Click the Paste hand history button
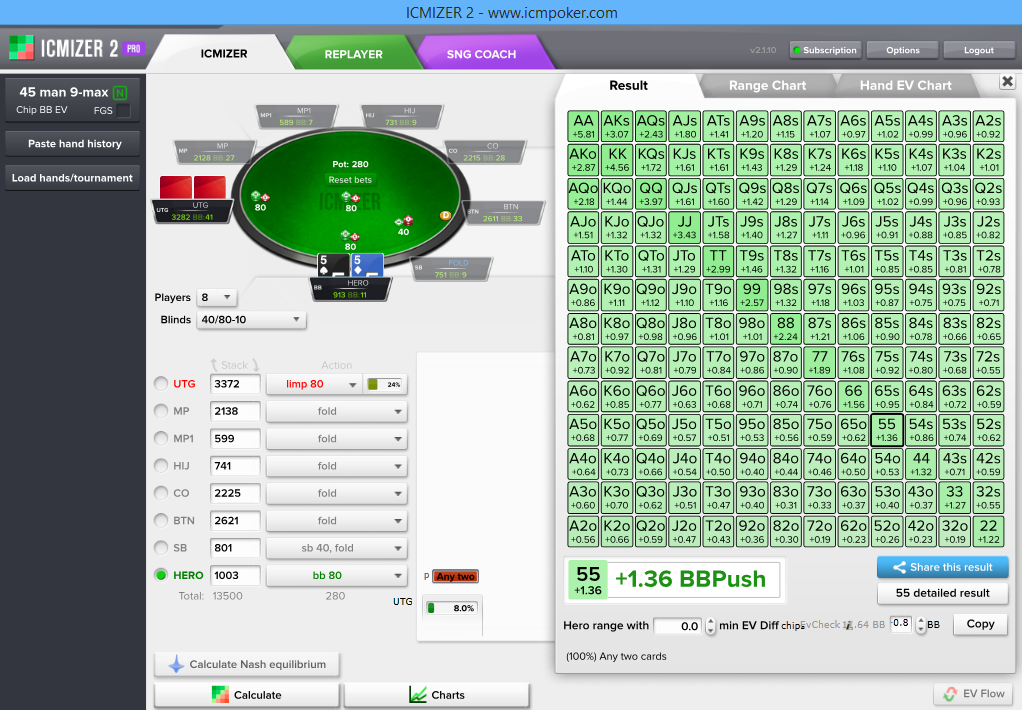Screen dimensions: 1022x710 (72, 143)
